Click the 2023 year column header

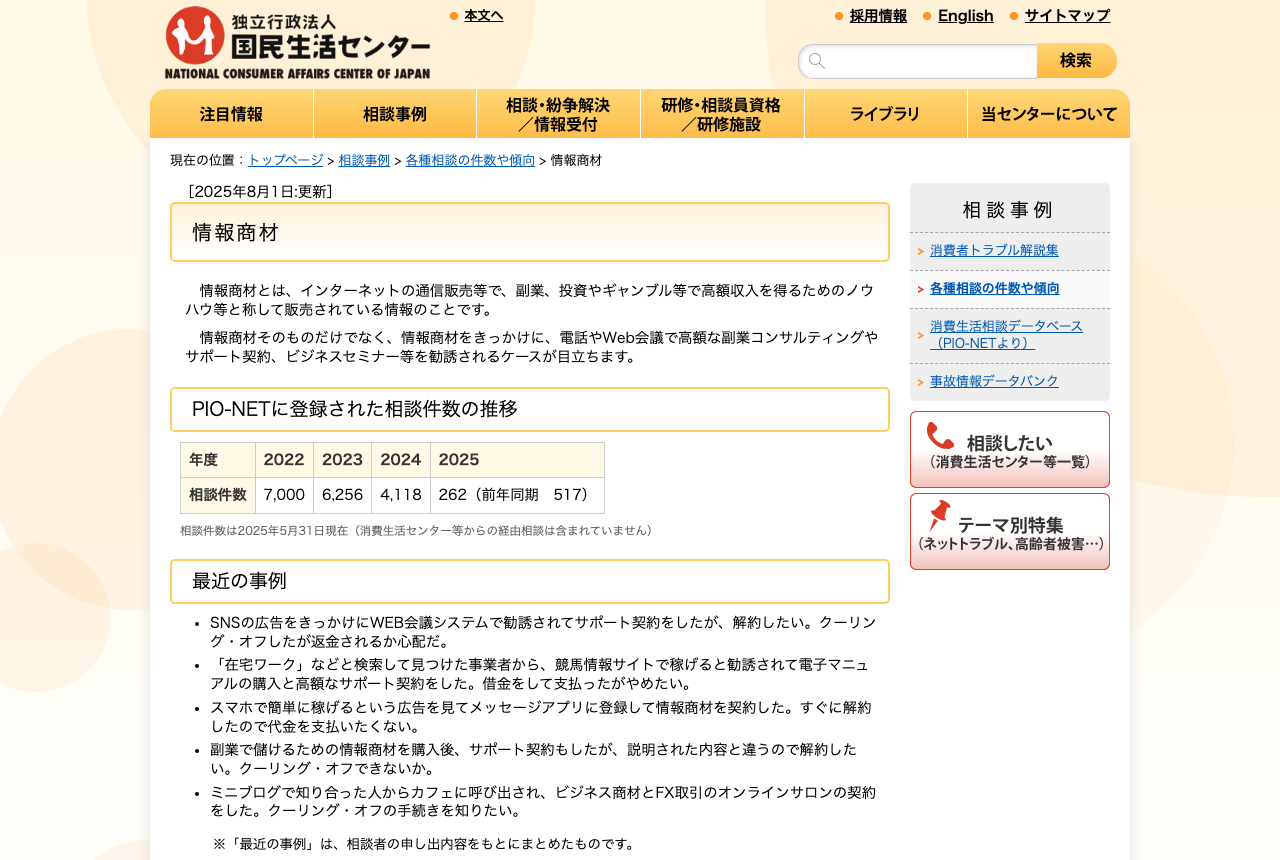coord(342,460)
